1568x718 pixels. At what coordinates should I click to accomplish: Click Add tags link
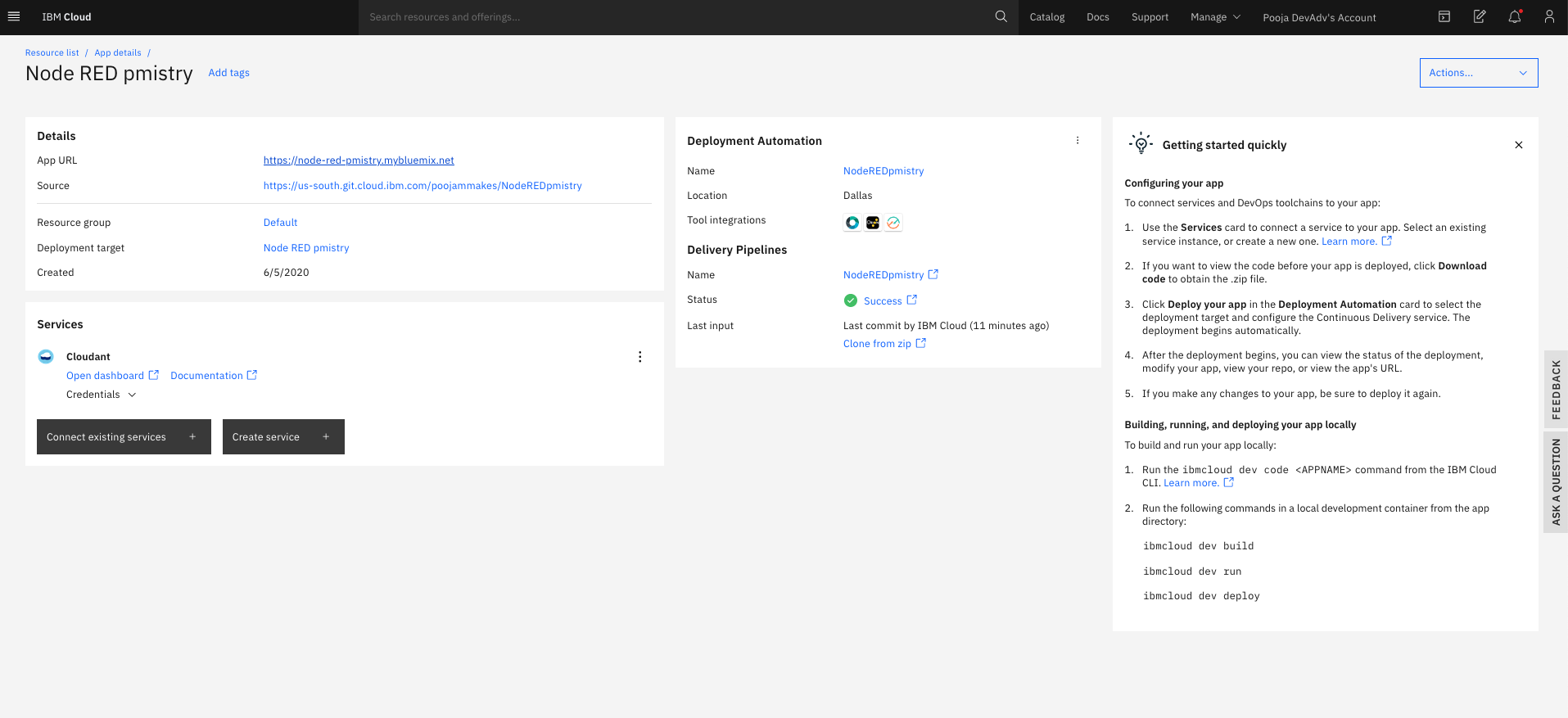click(x=229, y=73)
